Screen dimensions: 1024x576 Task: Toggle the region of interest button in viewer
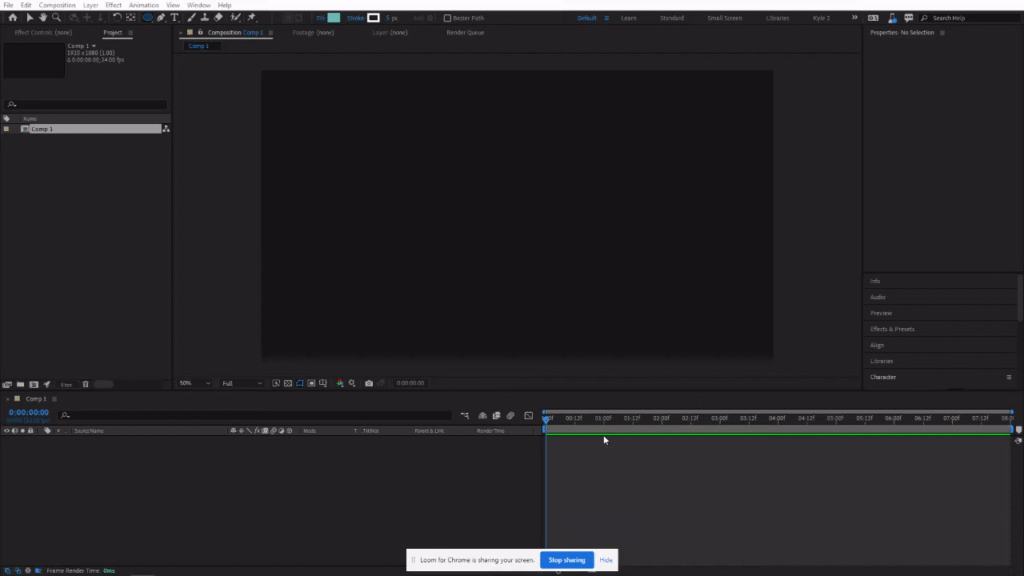pyautogui.click(x=312, y=383)
